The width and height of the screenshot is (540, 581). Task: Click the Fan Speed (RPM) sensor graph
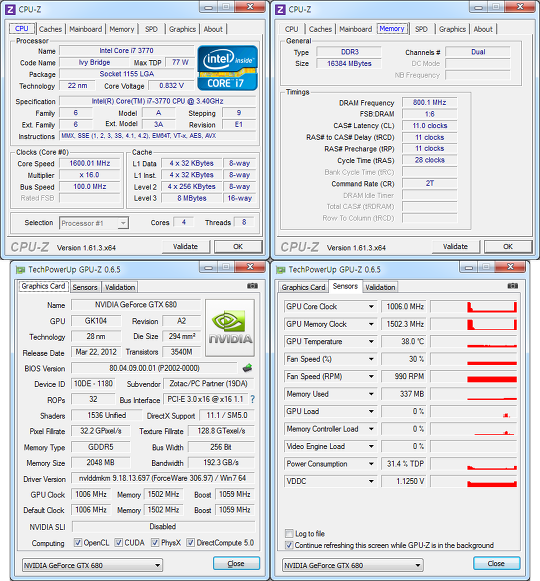pyautogui.click(x=474, y=376)
